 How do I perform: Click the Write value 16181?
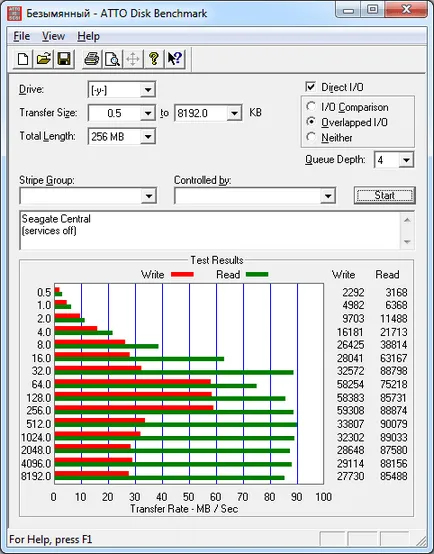(x=350, y=332)
